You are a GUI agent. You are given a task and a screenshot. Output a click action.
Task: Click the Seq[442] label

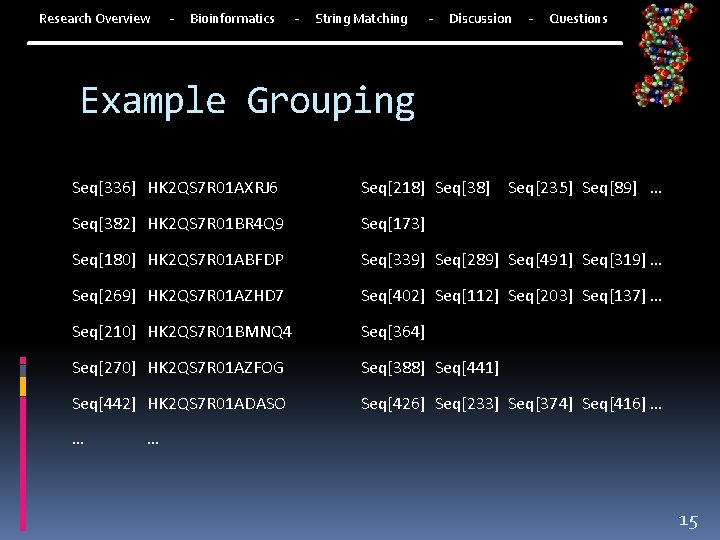tap(104, 404)
